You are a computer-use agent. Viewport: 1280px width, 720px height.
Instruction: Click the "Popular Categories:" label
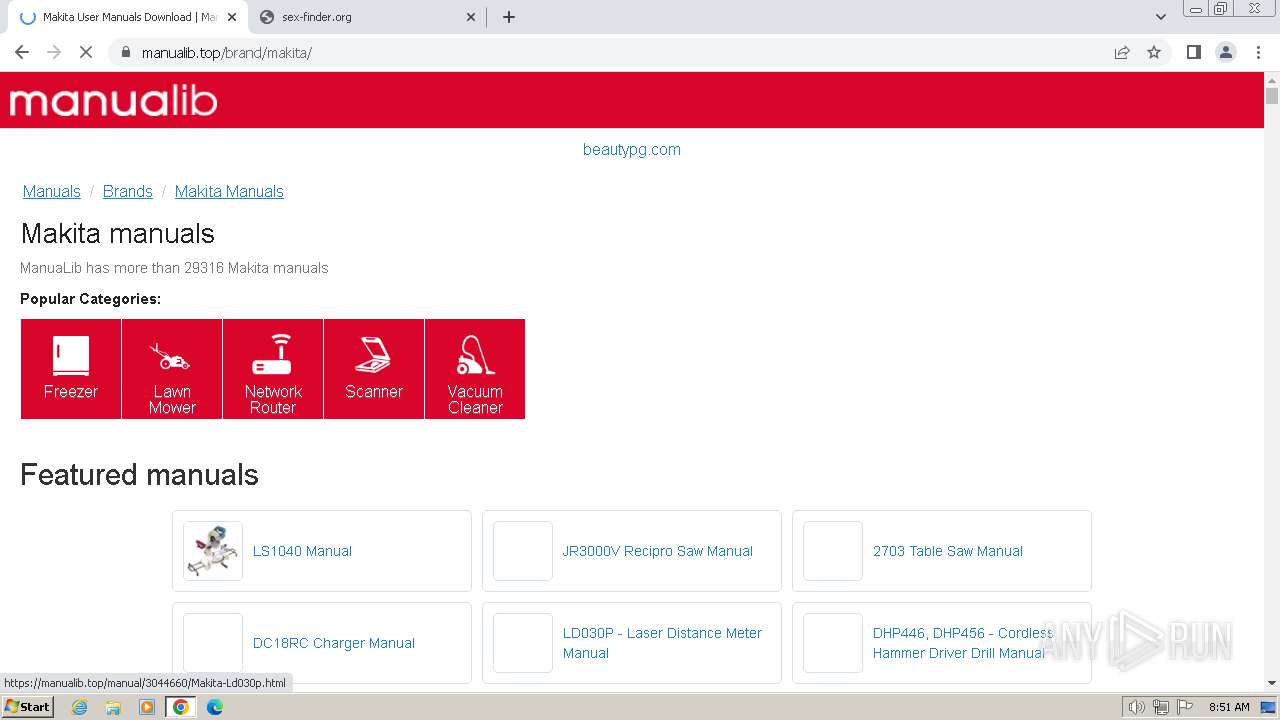[90, 299]
